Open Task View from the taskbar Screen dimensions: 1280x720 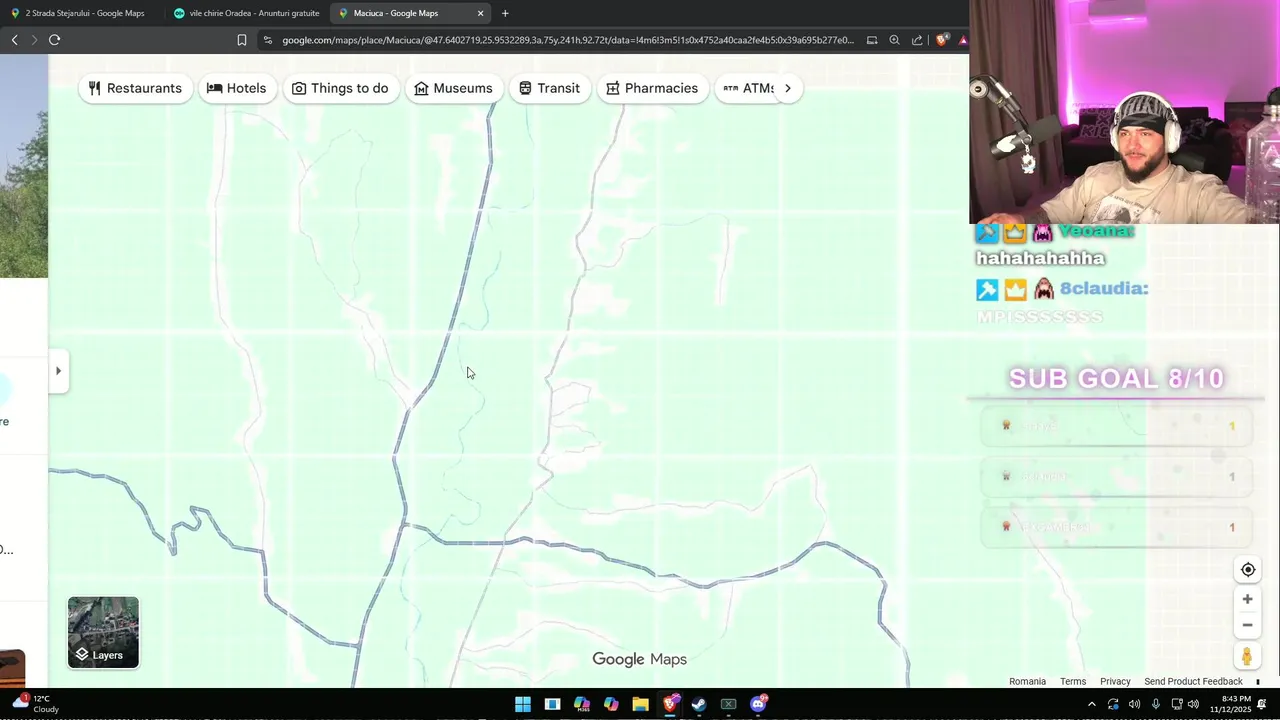point(552,704)
